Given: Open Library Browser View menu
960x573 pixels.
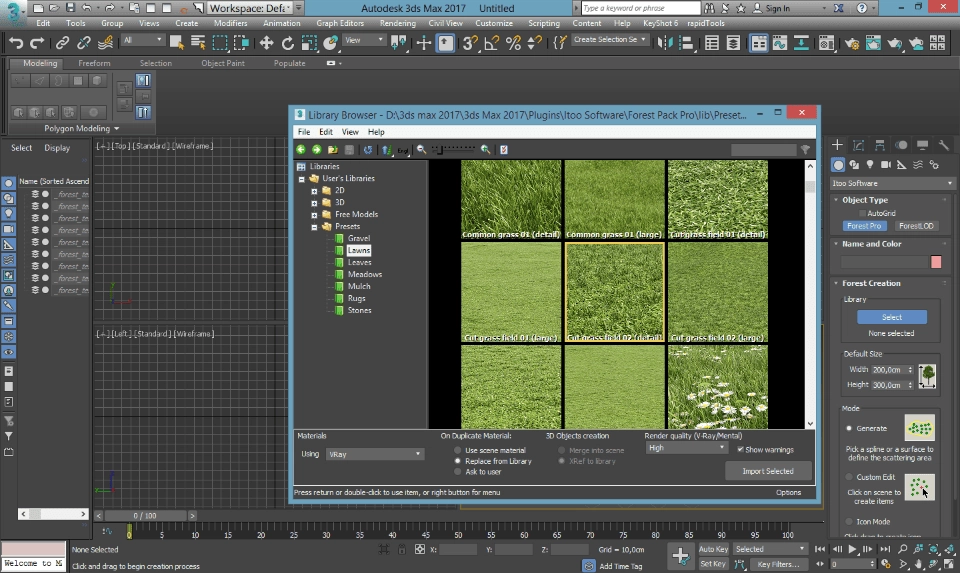Looking at the screenshot, I should point(350,132).
